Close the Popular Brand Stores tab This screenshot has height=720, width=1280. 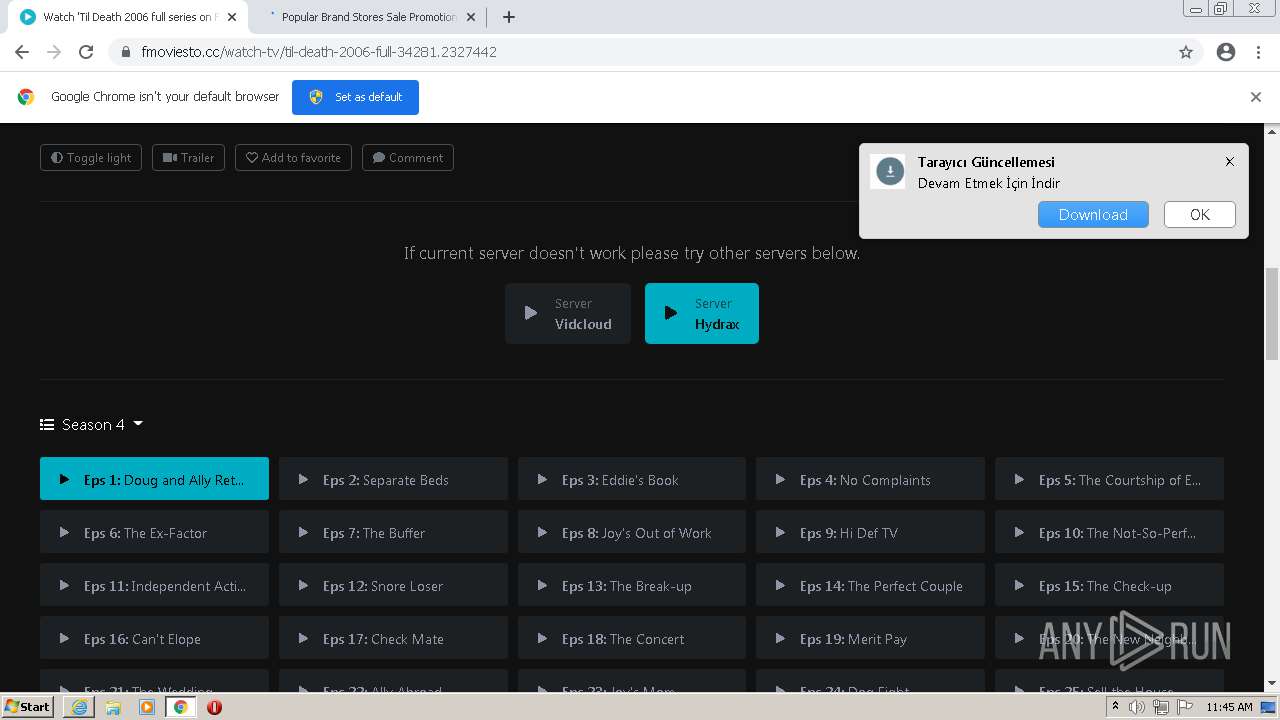(x=471, y=17)
